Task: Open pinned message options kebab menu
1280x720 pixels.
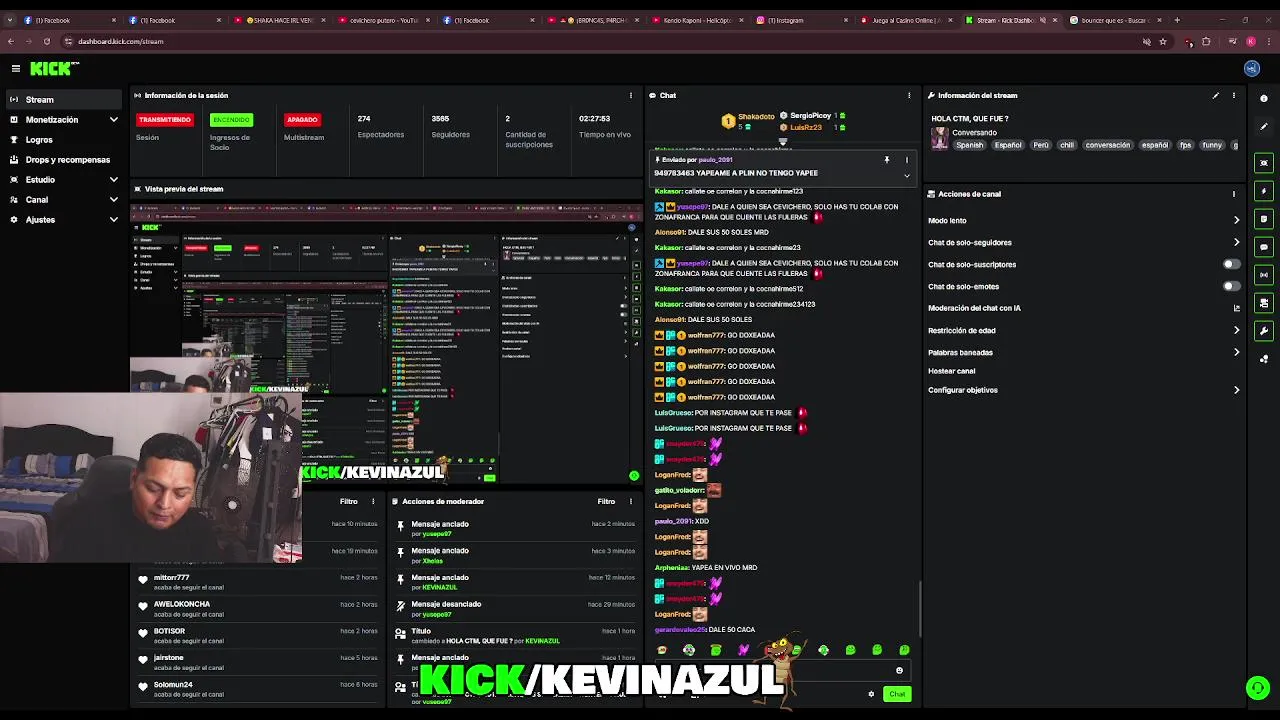Action: click(x=907, y=160)
